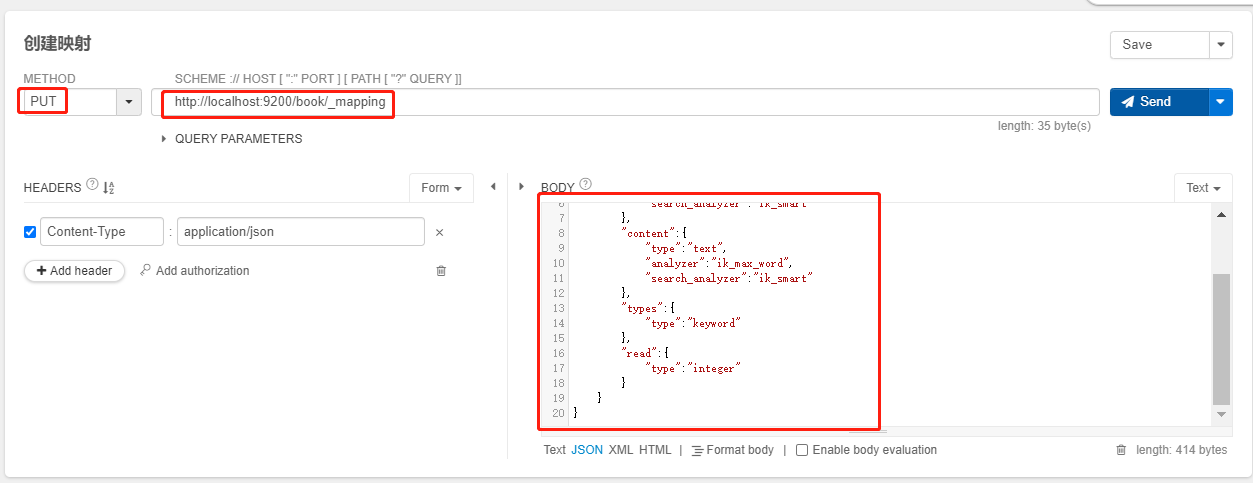Switch body format to HTML
This screenshot has height=483, width=1253.
point(655,450)
